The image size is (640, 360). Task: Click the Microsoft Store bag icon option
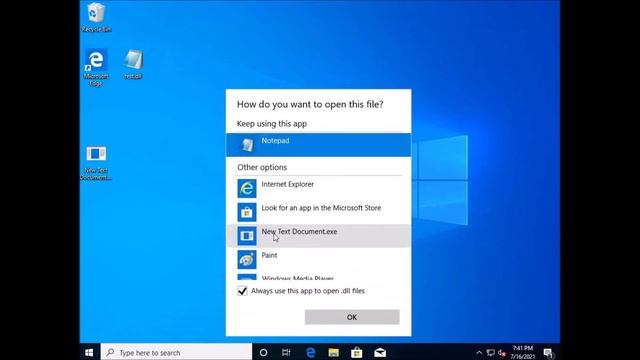tap(247, 212)
